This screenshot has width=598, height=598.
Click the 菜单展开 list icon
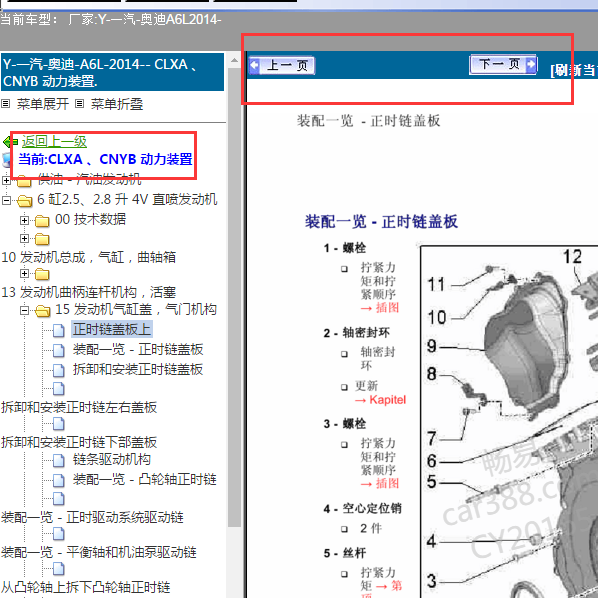[5, 104]
